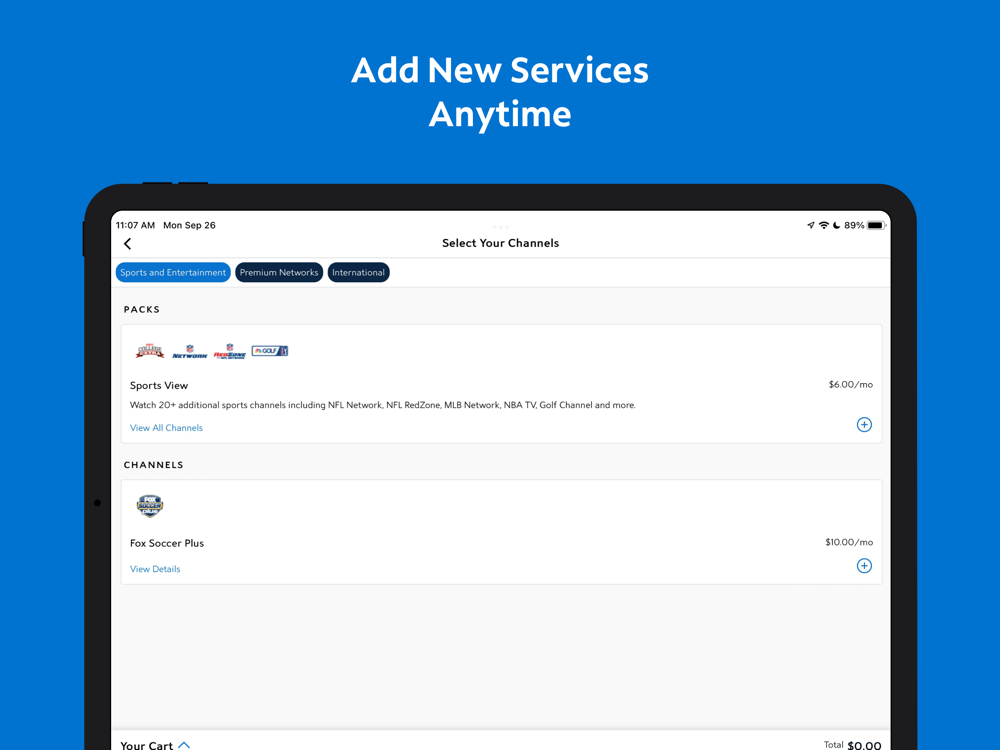Switch to Premium Networks tab
The height and width of the screenshot is (750, 1000).
tap(279, 272)
